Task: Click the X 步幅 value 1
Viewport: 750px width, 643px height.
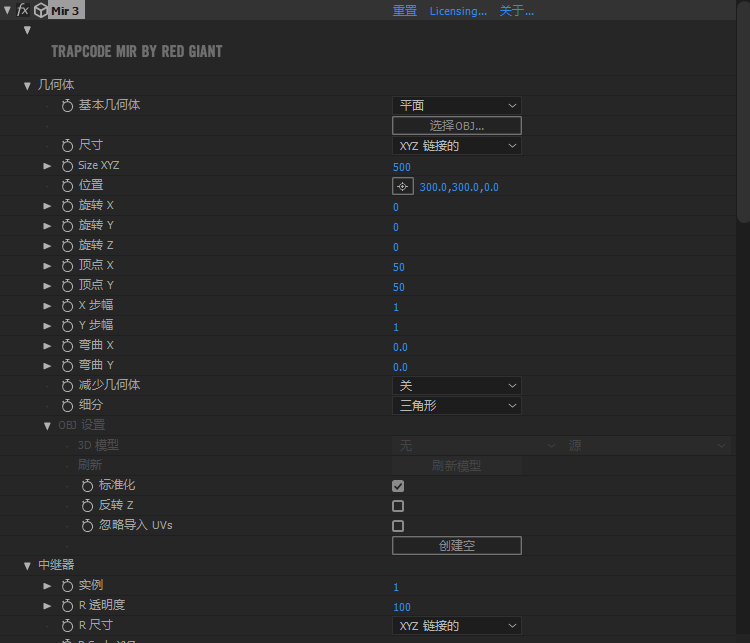Action: tap(396, 307)
